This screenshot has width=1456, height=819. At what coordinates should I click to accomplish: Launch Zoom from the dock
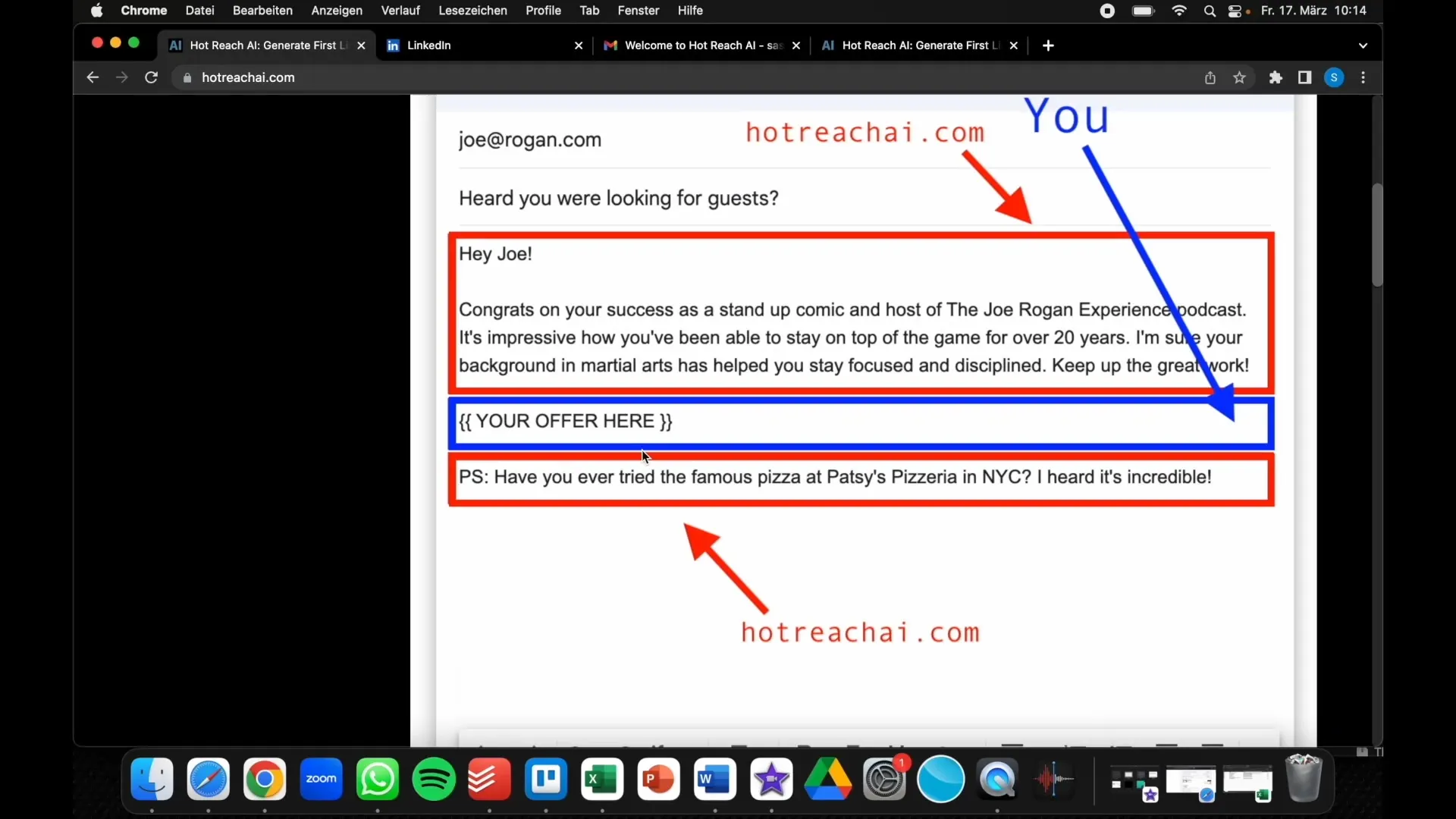click(322, 779)
